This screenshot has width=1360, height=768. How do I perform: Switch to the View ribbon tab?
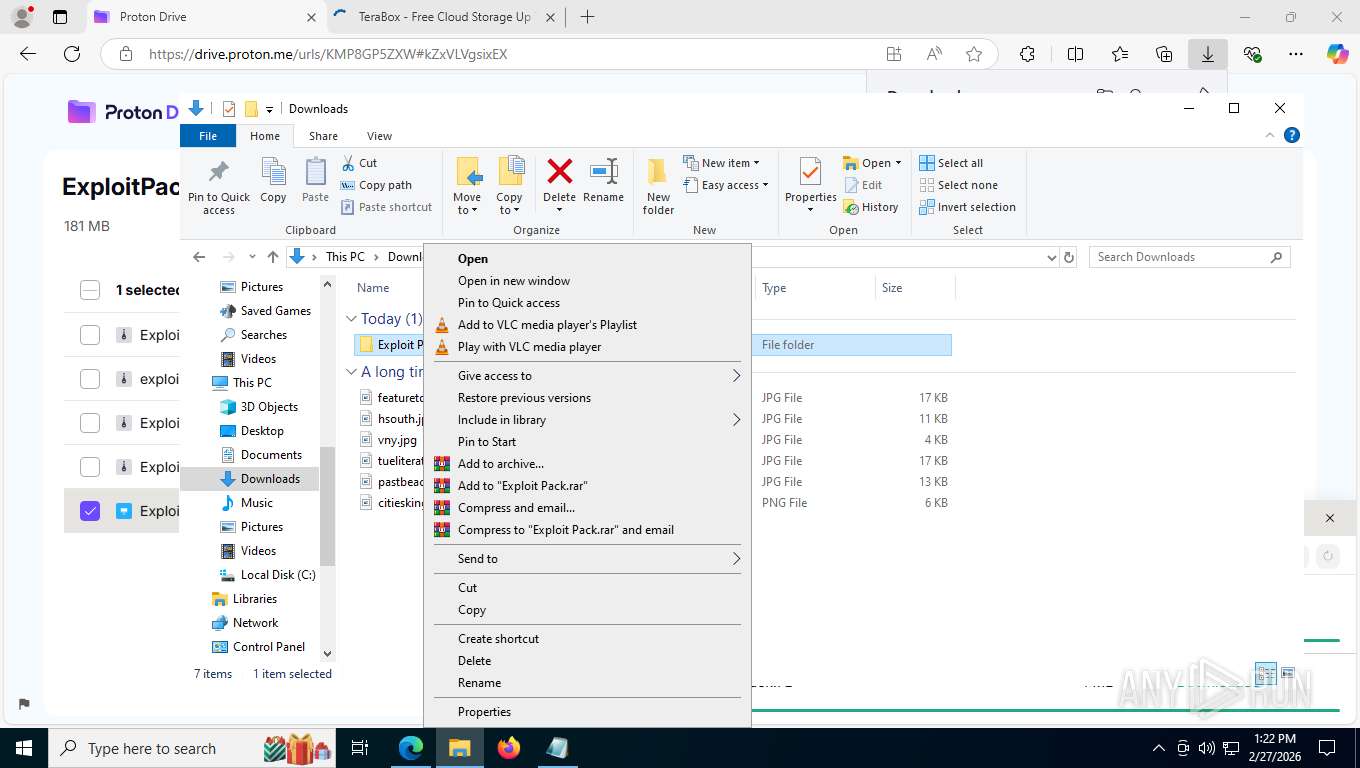click(379, 136)
